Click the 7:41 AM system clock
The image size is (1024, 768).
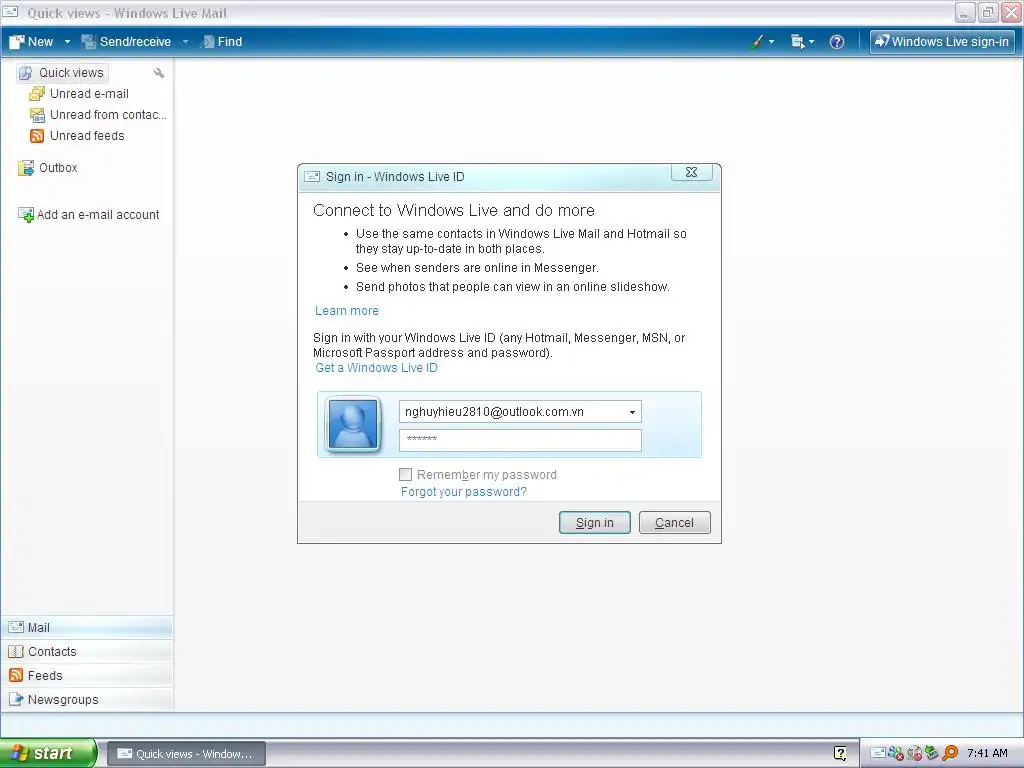pyautogui.click(x=987, y=753)
